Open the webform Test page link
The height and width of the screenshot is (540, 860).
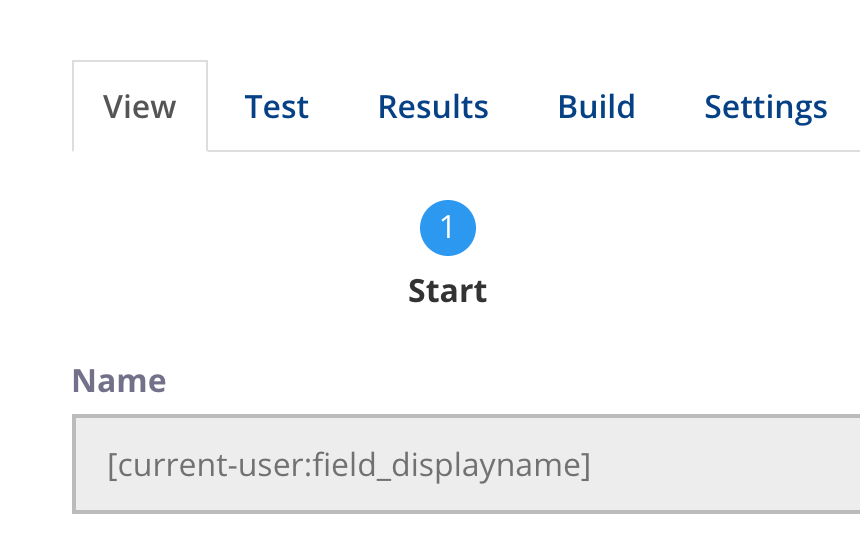(x=276, y=106)
